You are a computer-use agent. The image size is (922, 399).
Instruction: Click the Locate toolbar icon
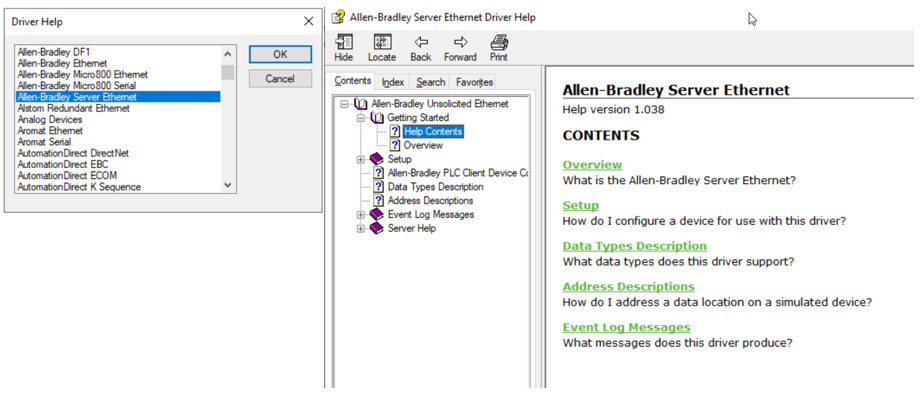pyautogui.click(x=382, y=42)
